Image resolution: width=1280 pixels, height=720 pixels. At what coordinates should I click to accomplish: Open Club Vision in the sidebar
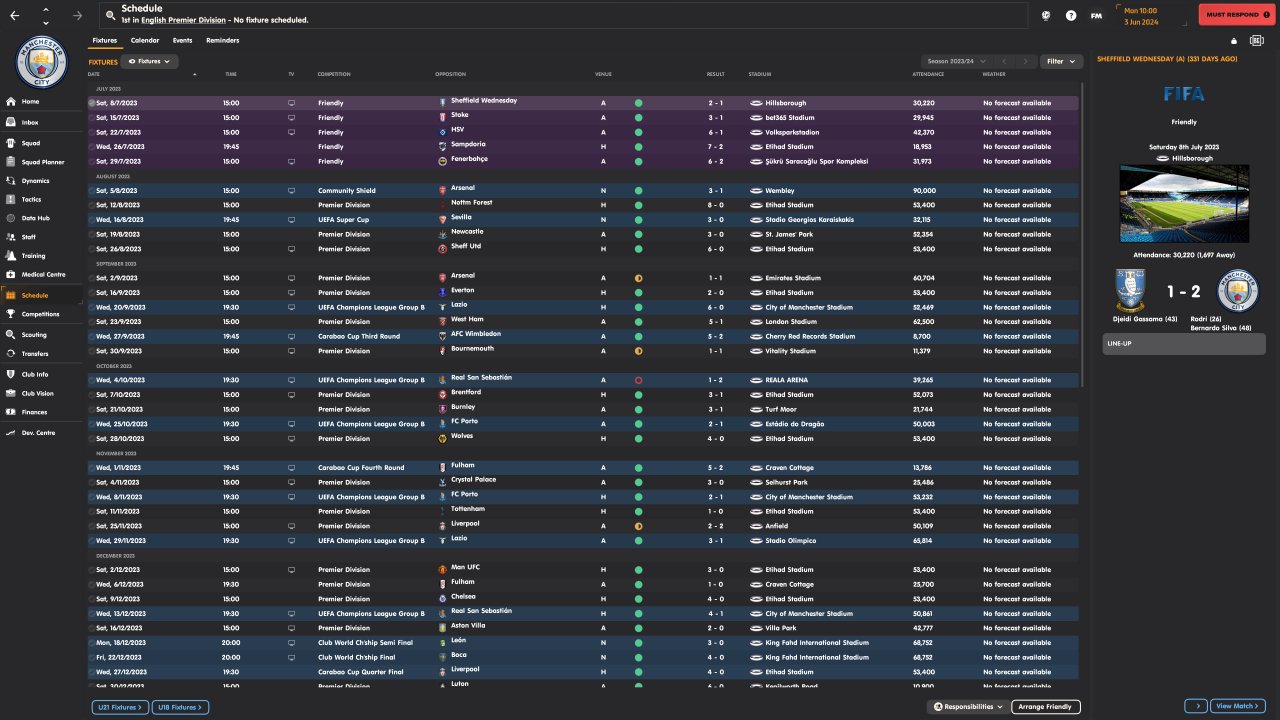42,393
